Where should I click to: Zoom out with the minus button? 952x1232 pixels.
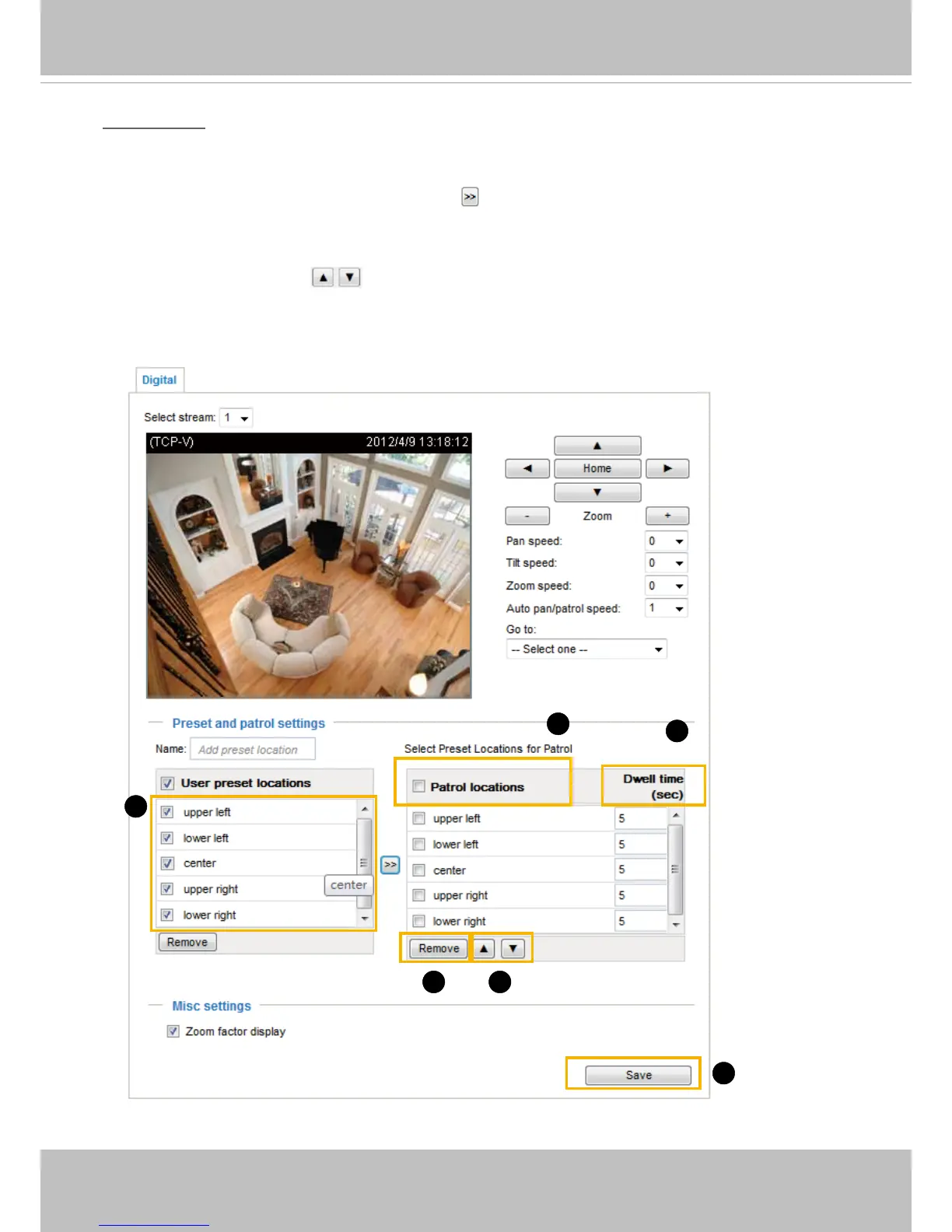click(527, 516)
